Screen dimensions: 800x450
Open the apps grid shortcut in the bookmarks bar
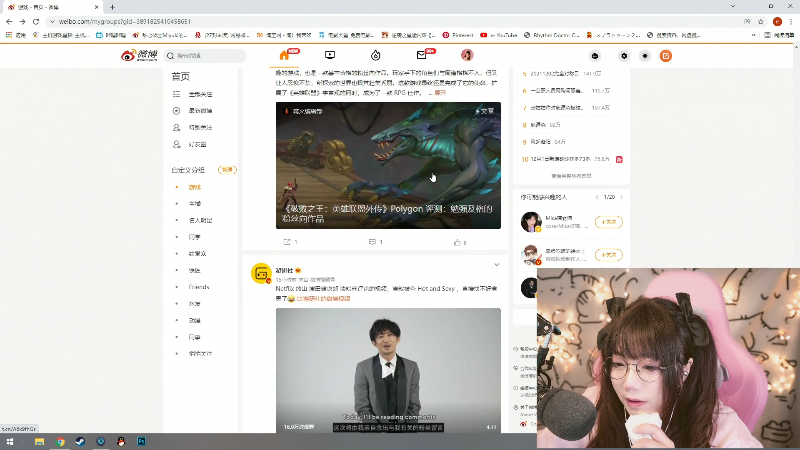point(16,35)
